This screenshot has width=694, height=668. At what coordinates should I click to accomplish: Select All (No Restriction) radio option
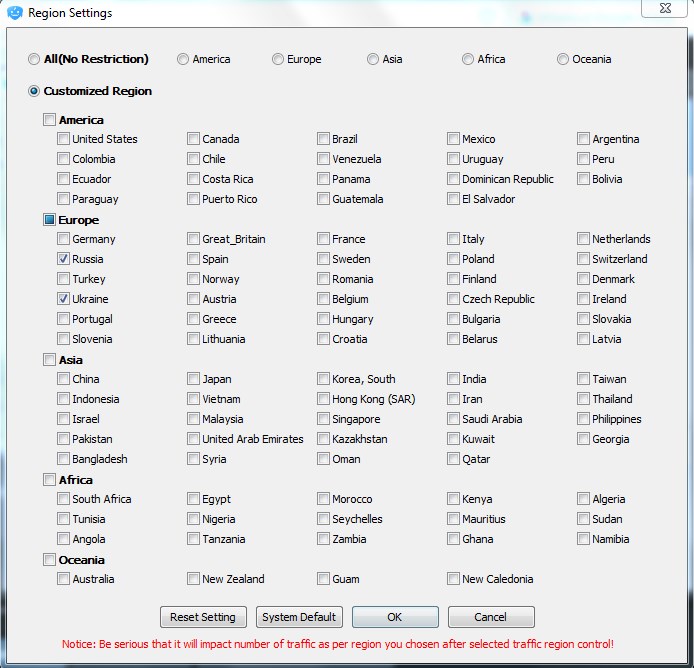35,59
